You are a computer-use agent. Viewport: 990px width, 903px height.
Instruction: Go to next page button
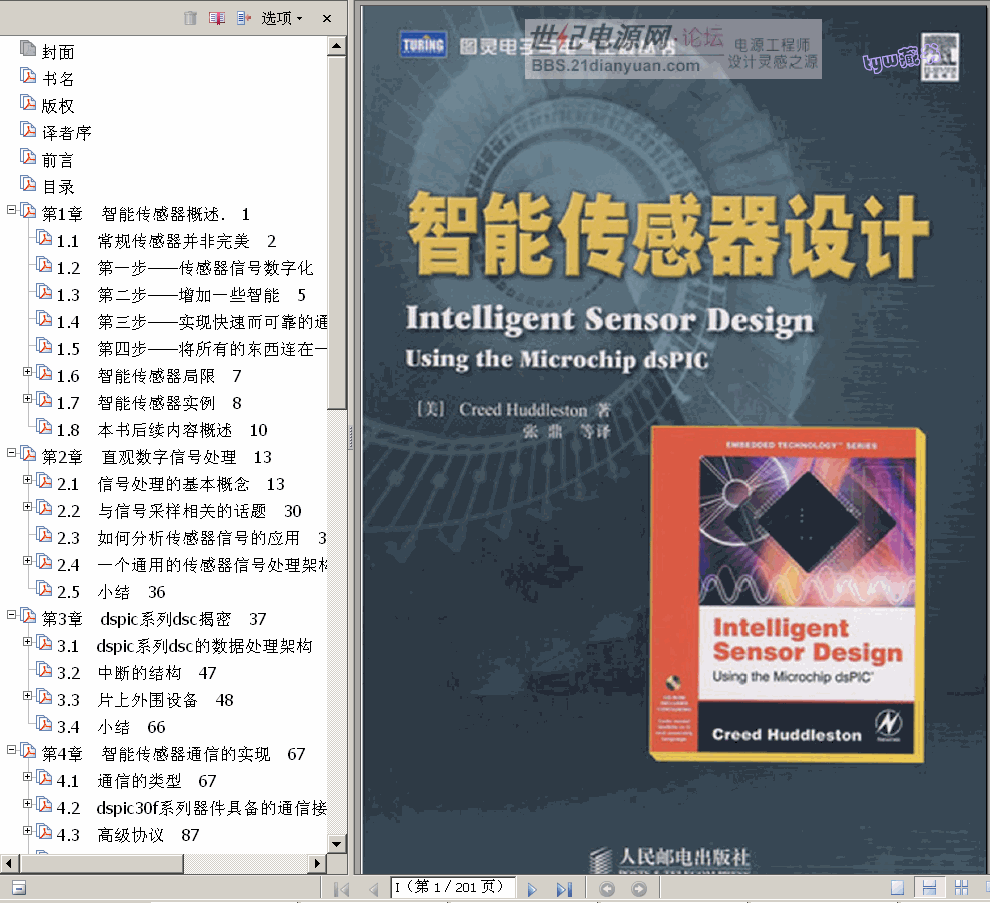click(532, 889)
